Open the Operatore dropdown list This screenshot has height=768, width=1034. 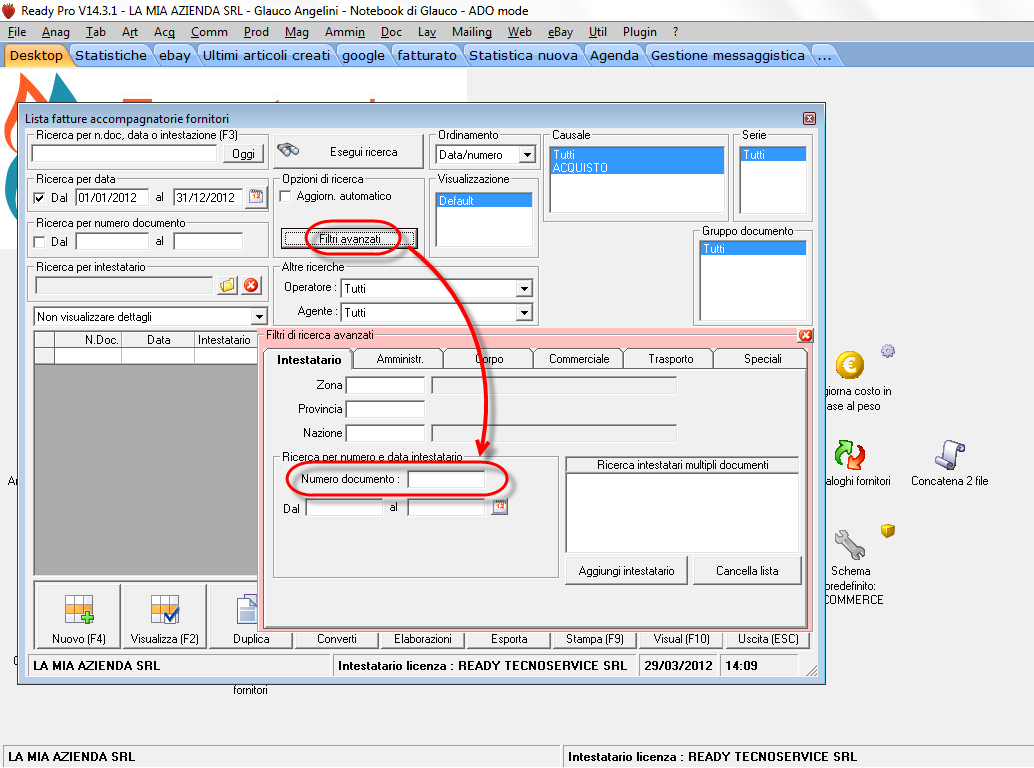pos(523,288)
